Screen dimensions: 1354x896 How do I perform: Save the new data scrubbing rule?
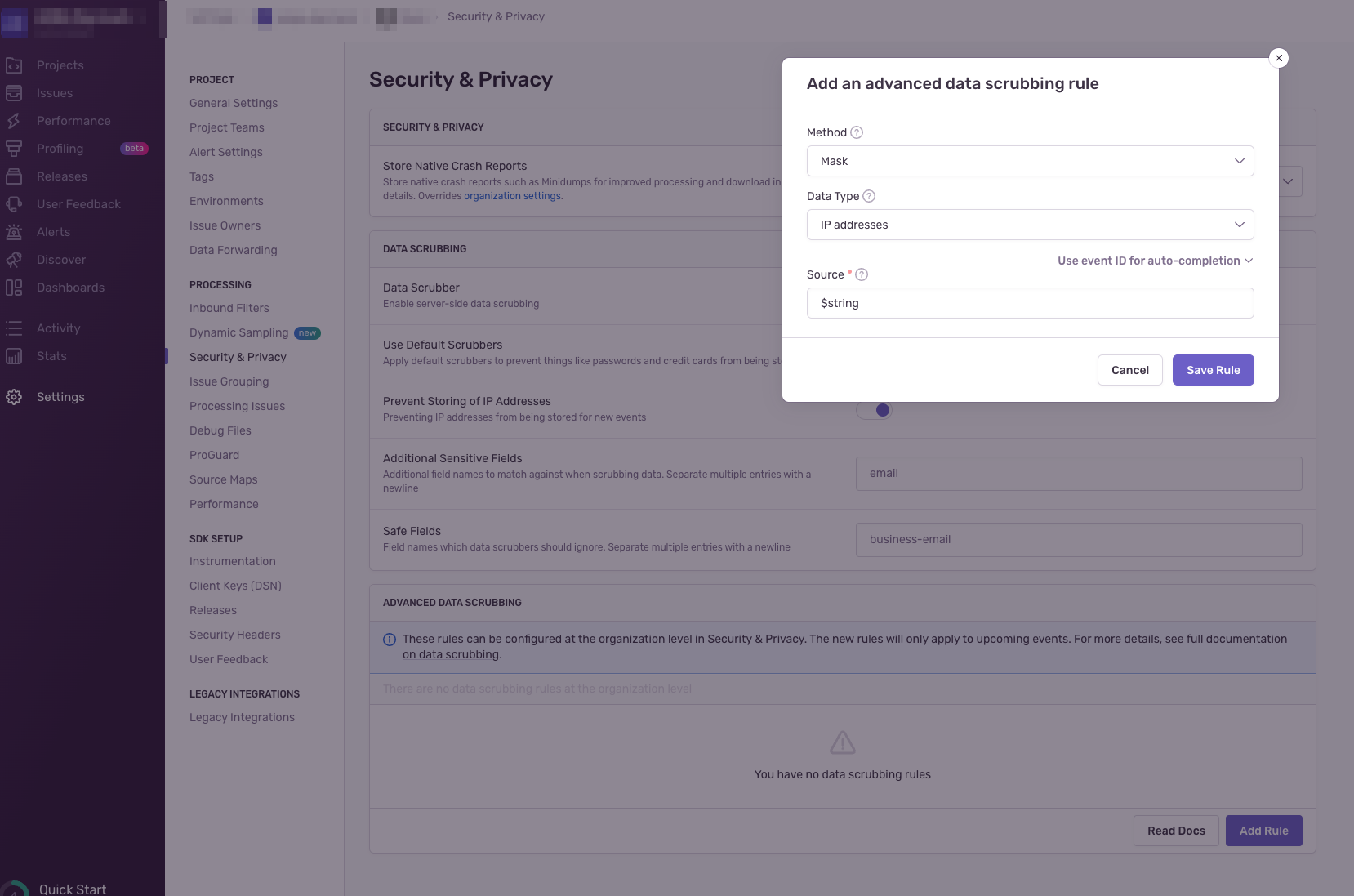click(x=1212, y=370)
